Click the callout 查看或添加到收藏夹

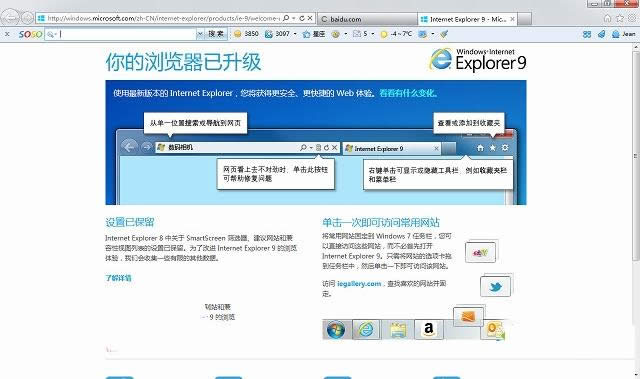469,123
